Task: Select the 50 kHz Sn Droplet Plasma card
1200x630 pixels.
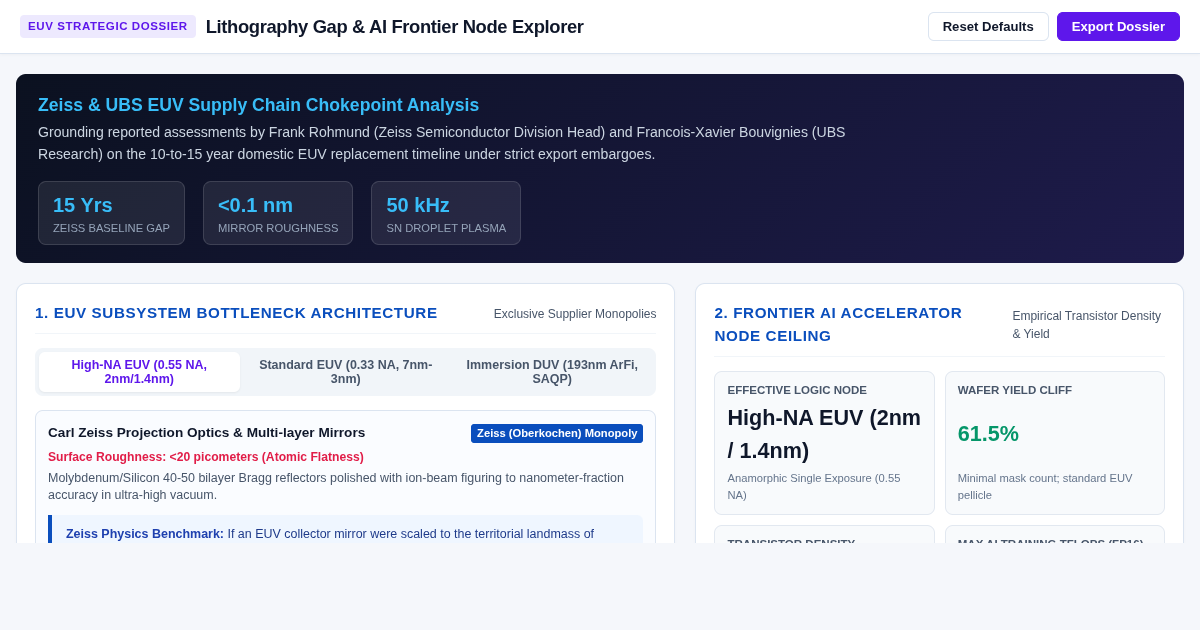Action: click(446, 213)
